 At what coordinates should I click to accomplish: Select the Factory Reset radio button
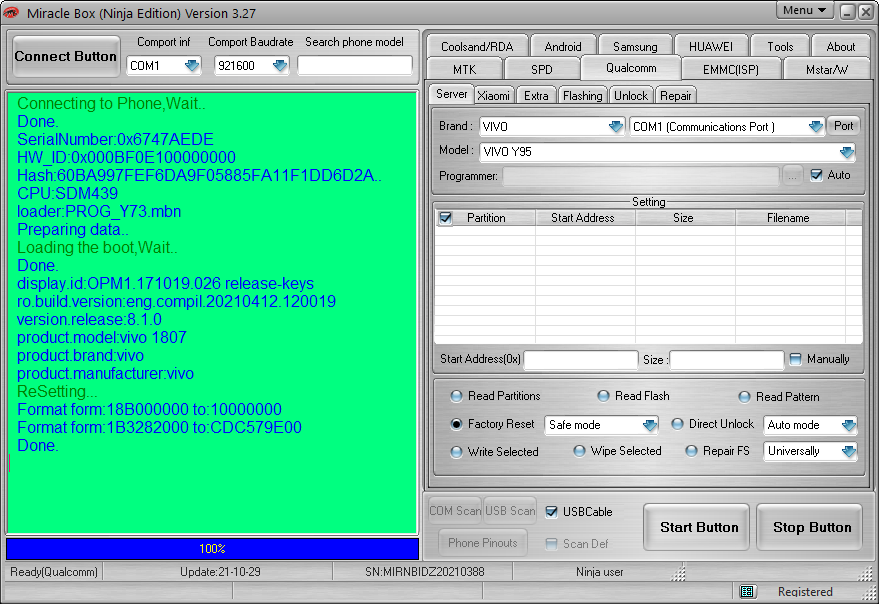tap(456, 424)
